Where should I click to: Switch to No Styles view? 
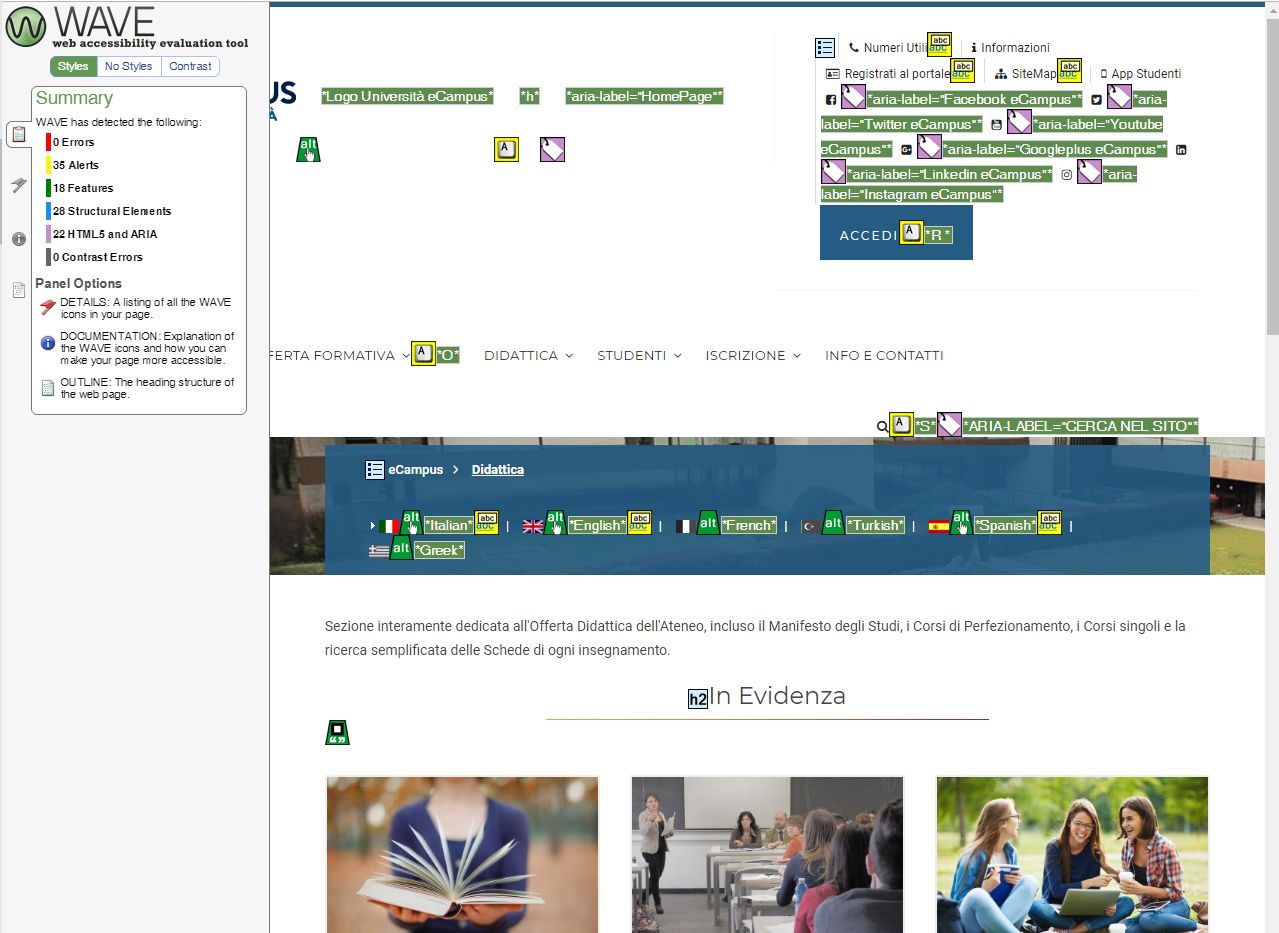click(x=129, y=66)
